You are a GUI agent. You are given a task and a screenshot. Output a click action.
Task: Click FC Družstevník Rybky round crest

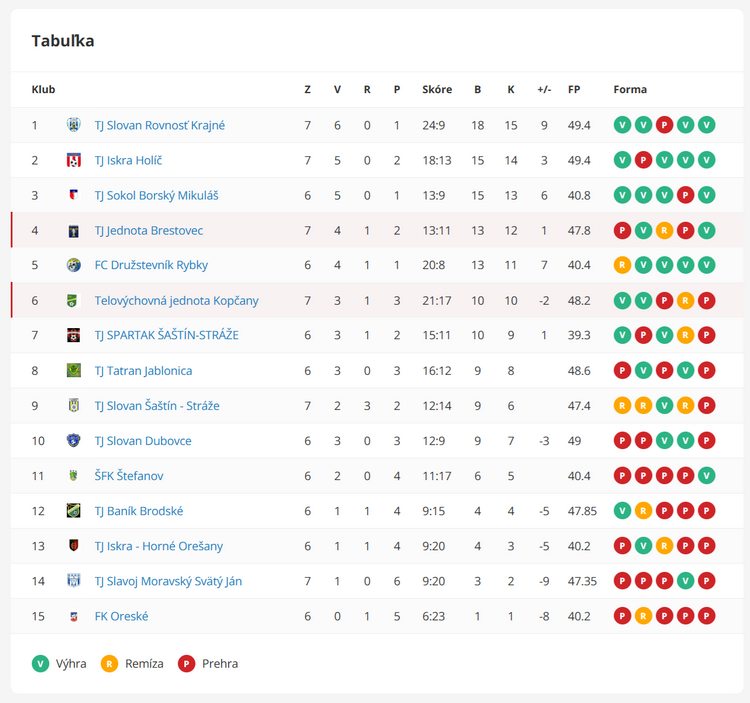tap(73, 265)
